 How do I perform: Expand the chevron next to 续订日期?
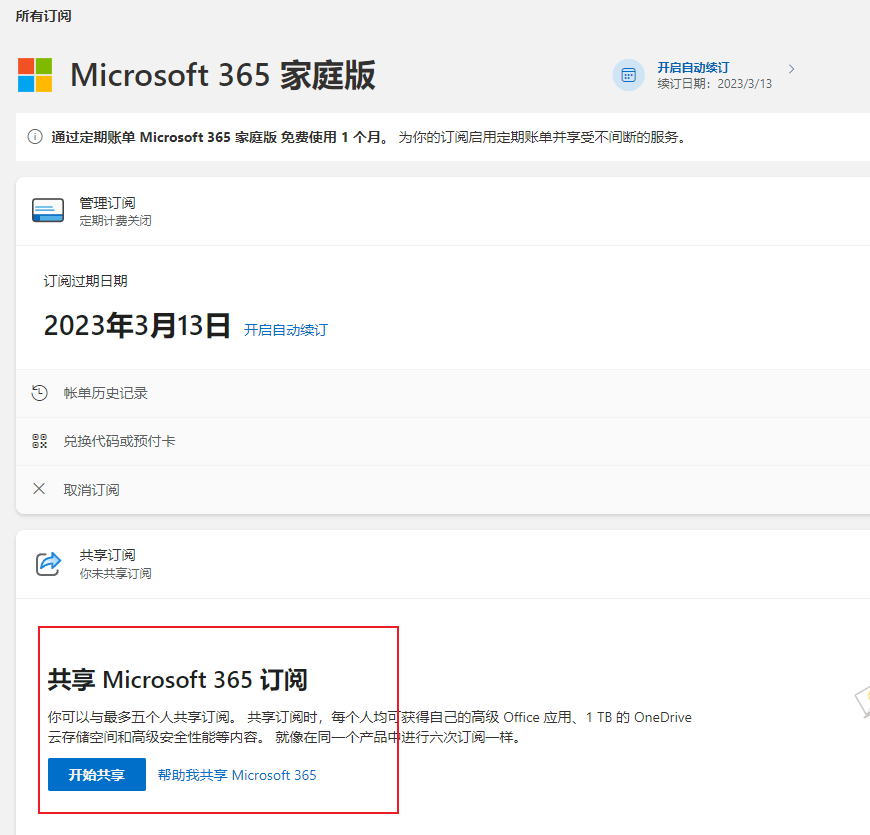click(x=791, y=69)
